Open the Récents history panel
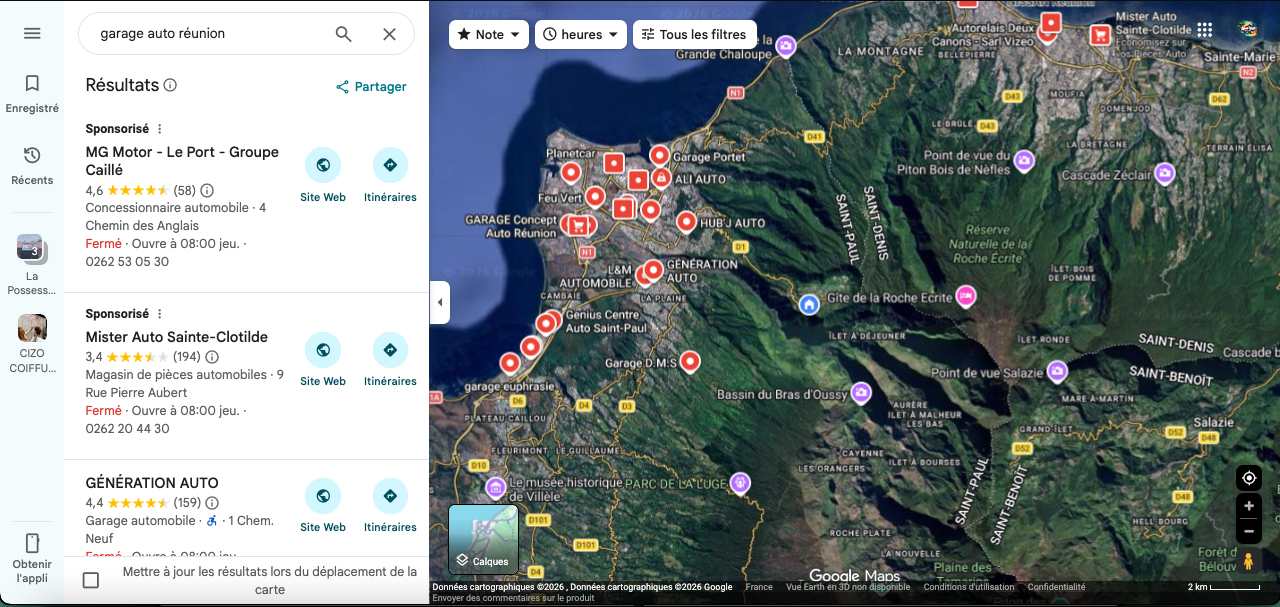The image size is (1280, 607). click(x=32, y=166)
